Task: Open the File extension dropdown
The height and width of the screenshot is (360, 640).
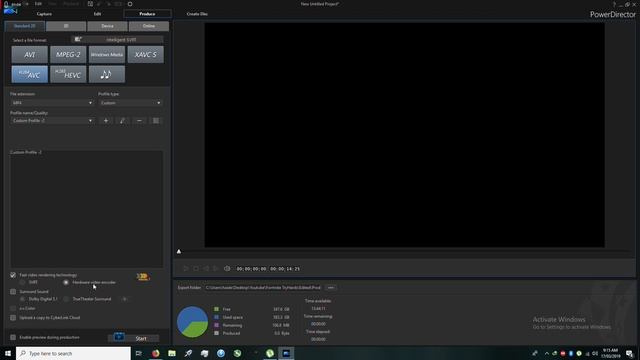Action: 52,103
